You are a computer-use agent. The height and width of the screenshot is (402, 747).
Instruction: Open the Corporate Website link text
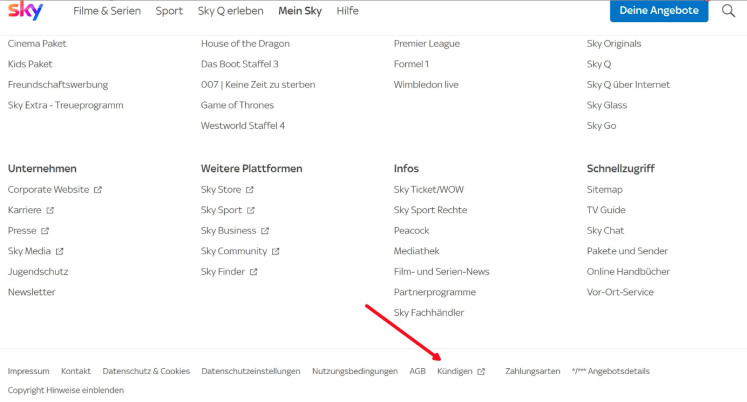point(48,190)
